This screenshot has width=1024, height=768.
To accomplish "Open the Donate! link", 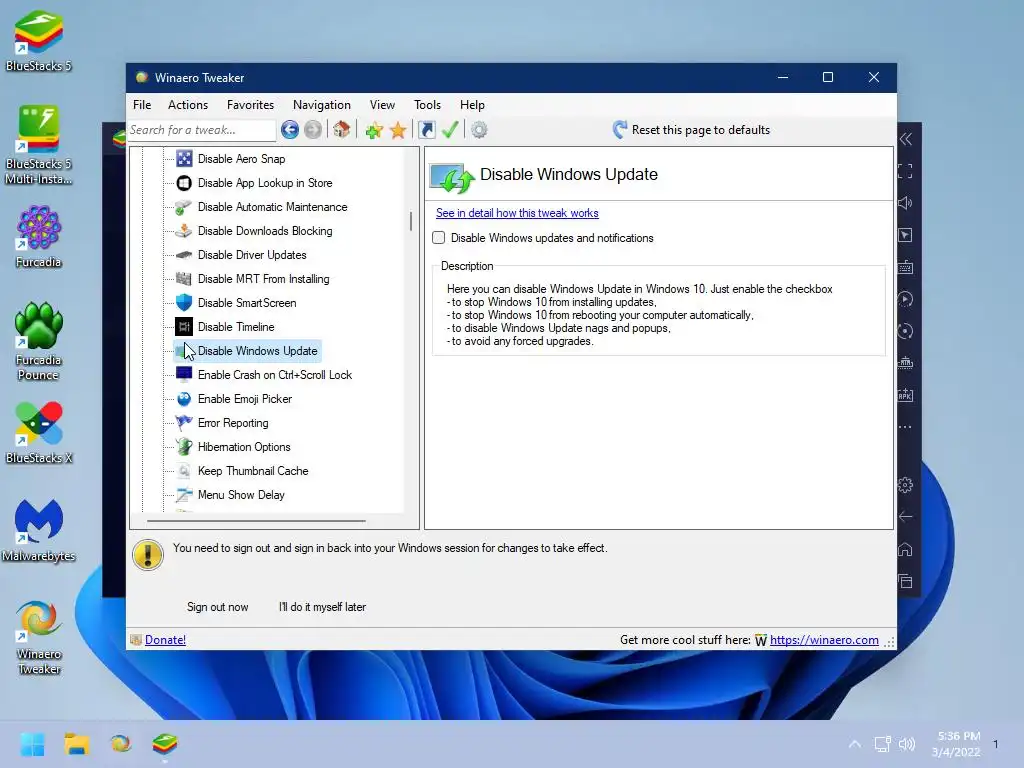I will click(165, 640).
